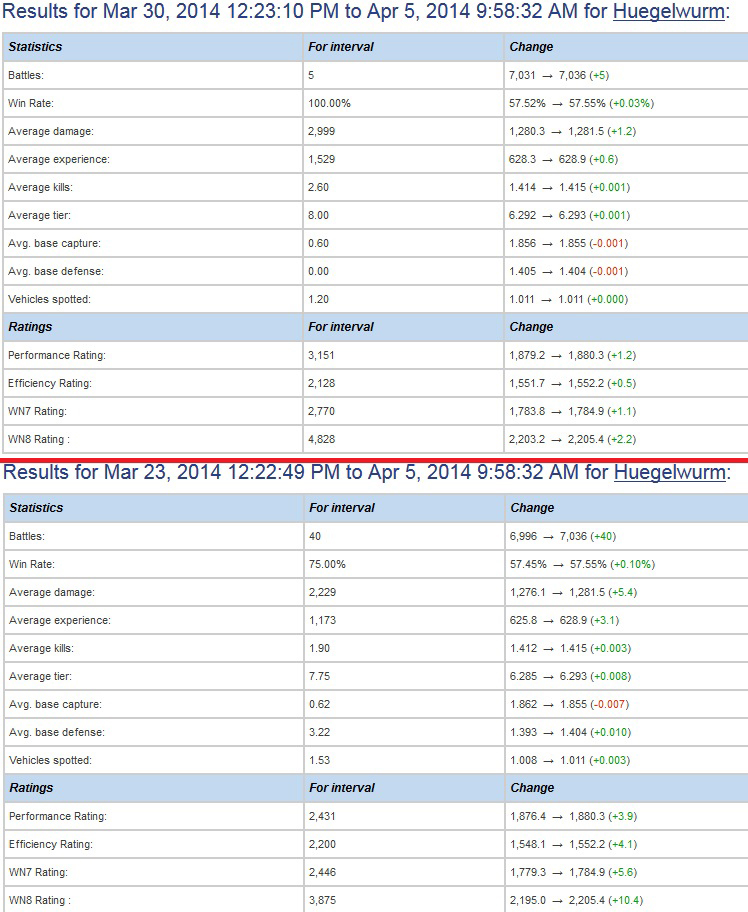Select win rate value '100.00%'
748x912 pixels.
(x=329, y=103)
